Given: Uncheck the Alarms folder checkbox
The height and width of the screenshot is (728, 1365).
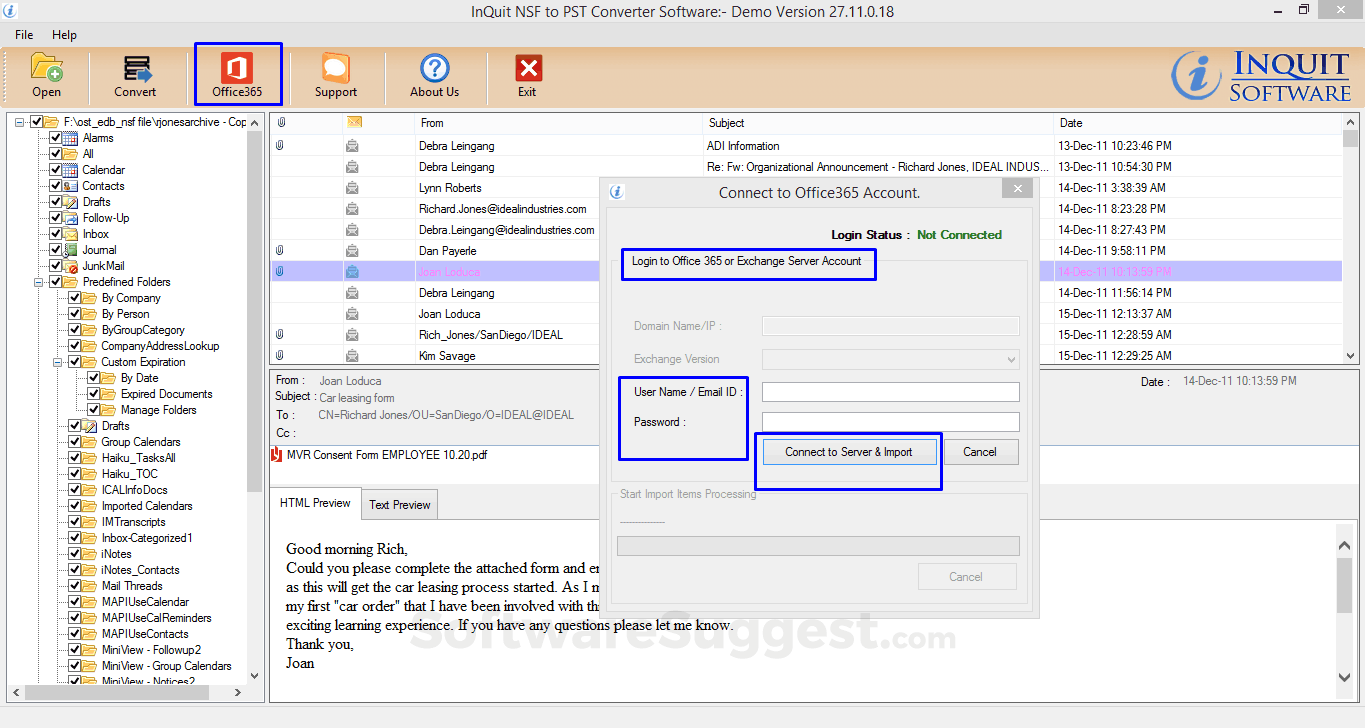Looking at the screenshot, I should (x=55, y=138).
